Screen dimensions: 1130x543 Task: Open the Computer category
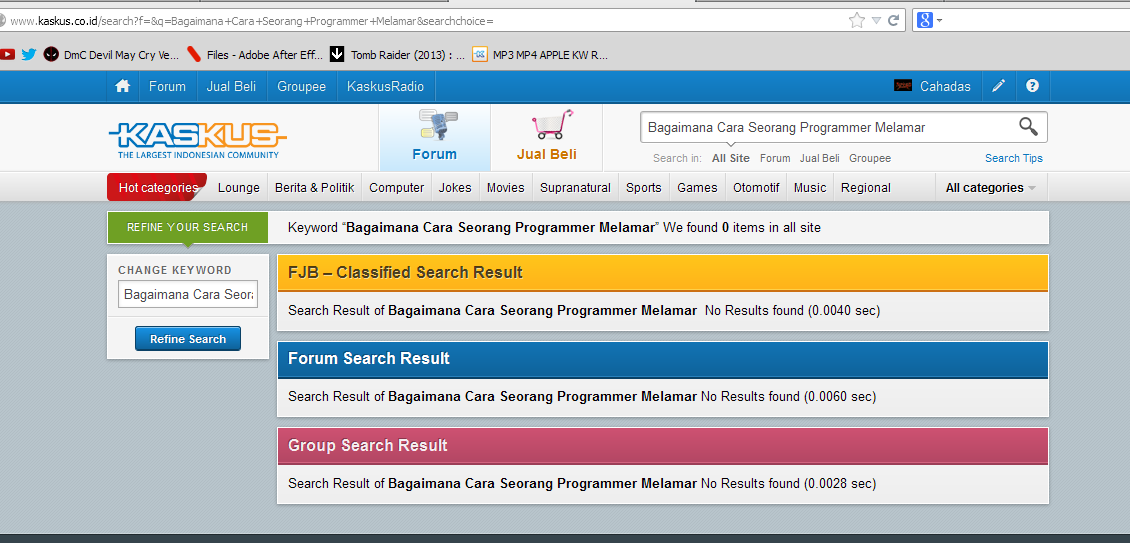396,187
